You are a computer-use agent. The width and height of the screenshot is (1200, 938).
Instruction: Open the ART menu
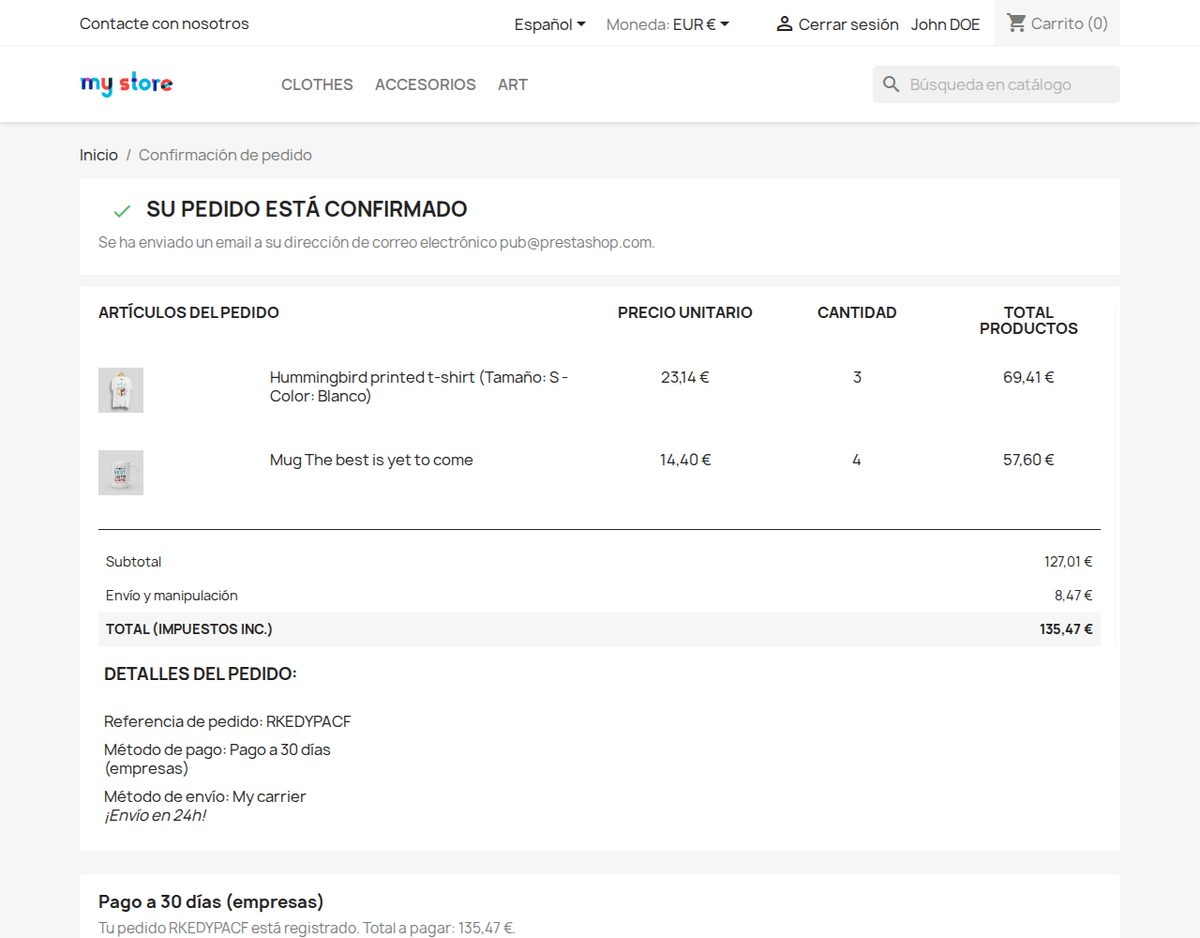pyautogui.click(x=513, y=85)
